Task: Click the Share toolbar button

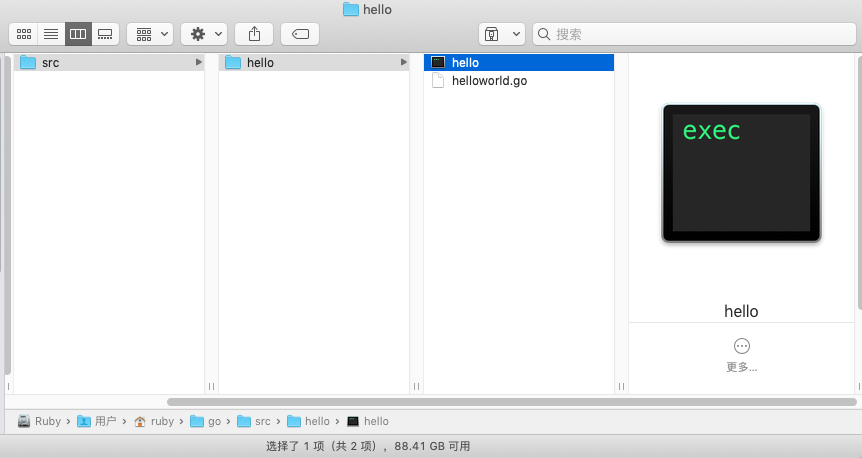Action: click(x=254, y=34)
